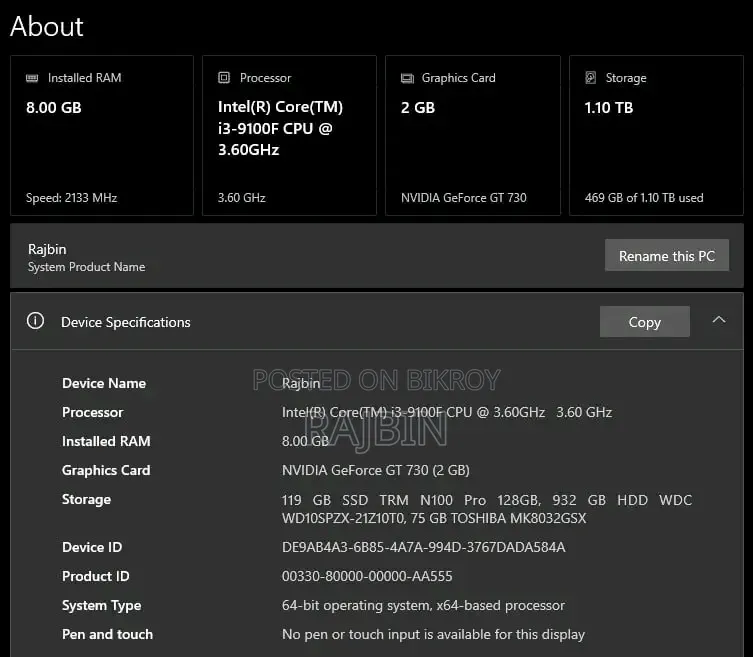The width and height of the screenshot is (753, 657).
Task: Click the processor value in specifications list
Action: (x=447, y=412)
